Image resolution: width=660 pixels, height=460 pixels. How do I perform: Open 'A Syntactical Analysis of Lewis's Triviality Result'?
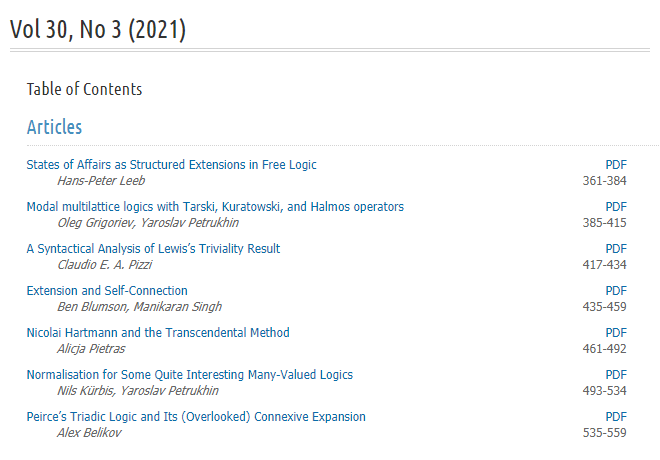click(x=153, y=249)
